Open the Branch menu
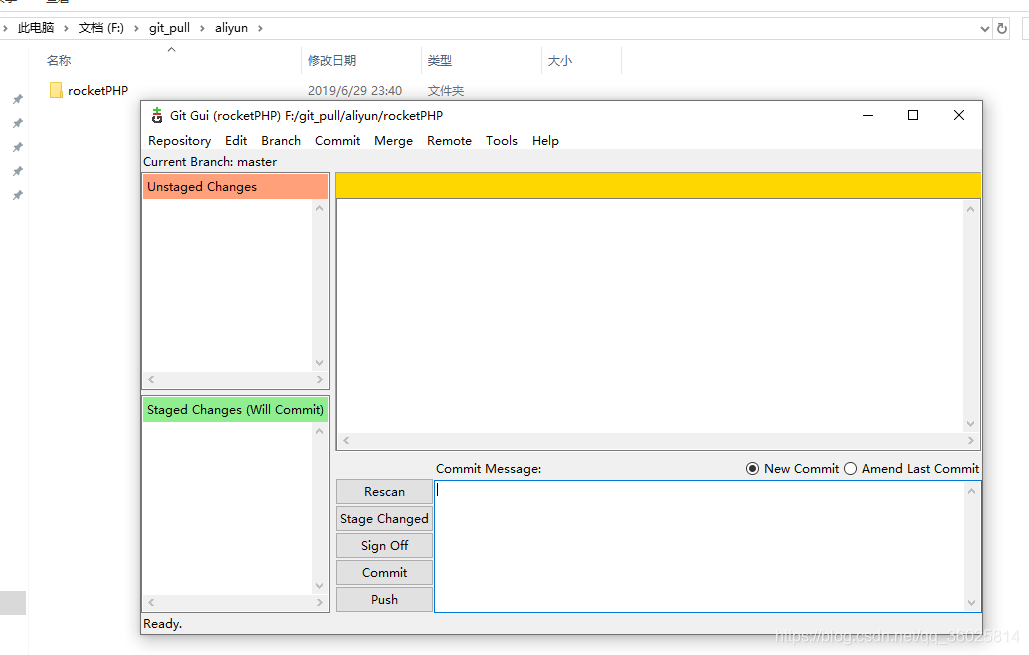The width and height of the screenshot is (1029, 655). [x=281, y=140]
